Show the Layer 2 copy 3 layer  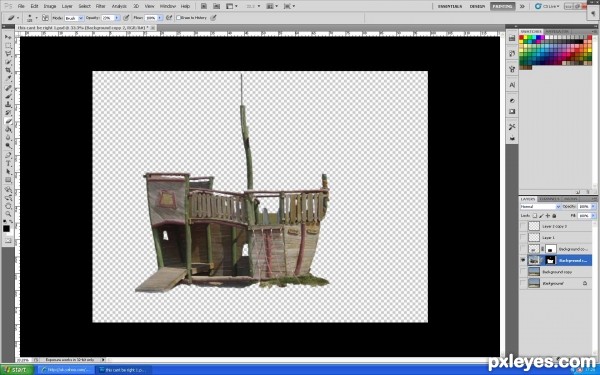(x=523, y=226)
